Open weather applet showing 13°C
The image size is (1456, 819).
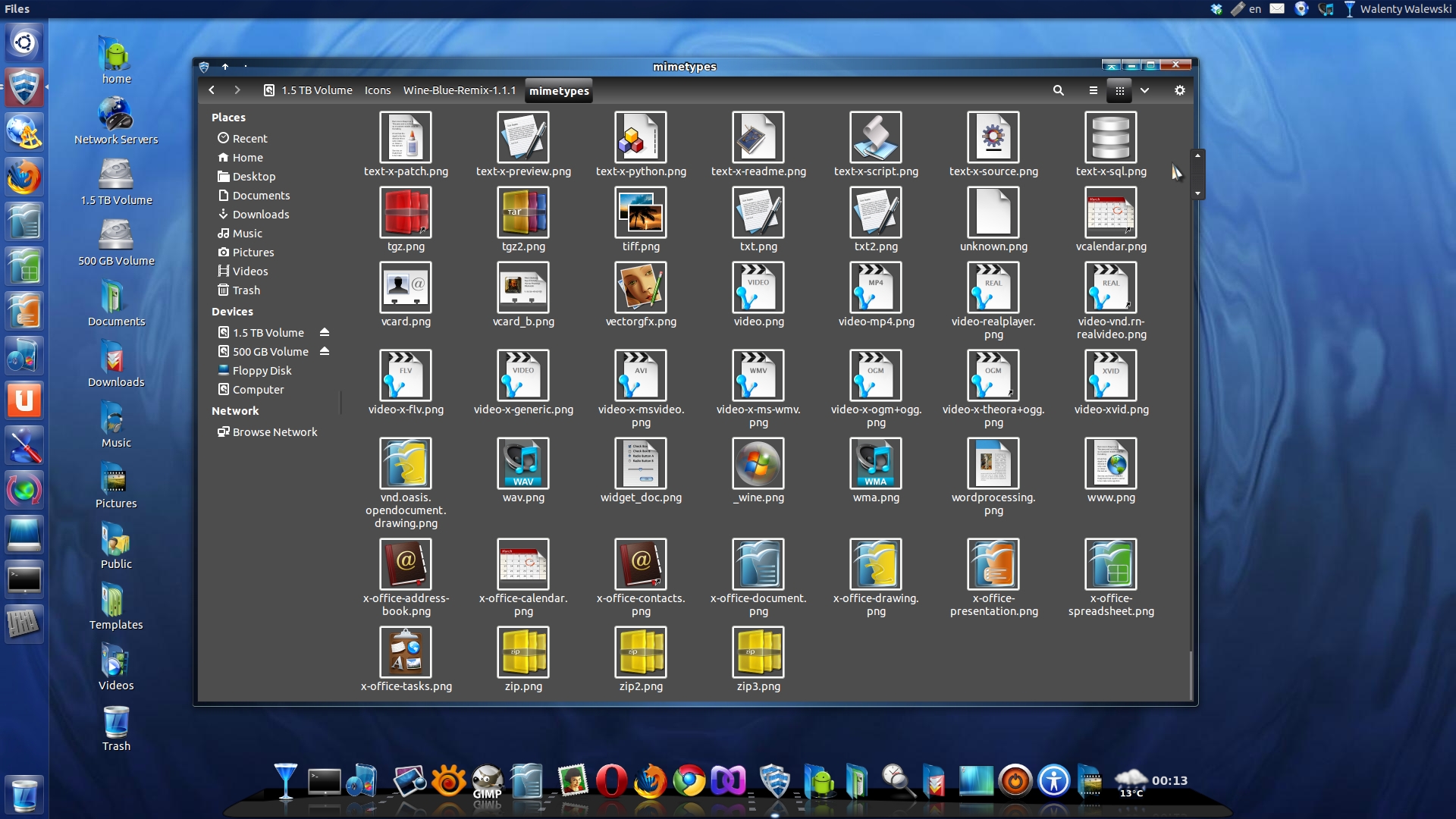pyautogui.click(x=1131, y=783)
